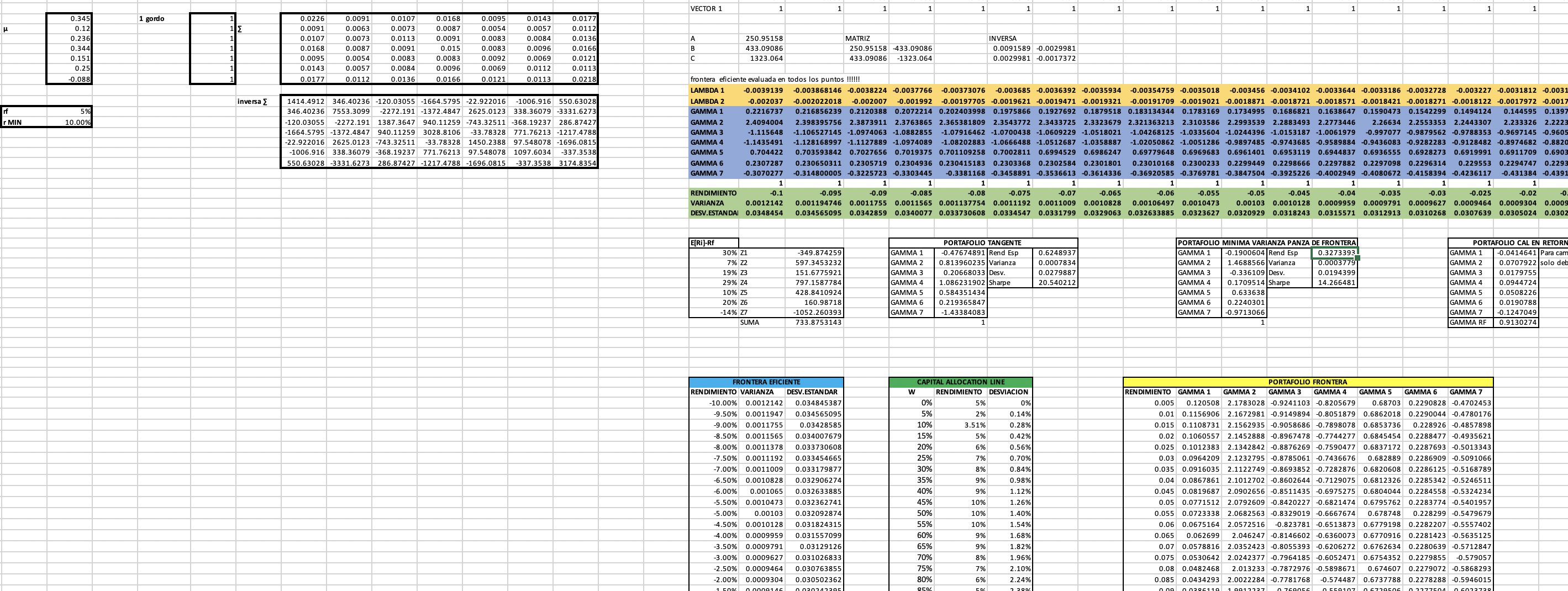This screenshot has height=591, width=1568.
Task: Click GAMMA 5 blue row value 0.704422
Action: tap(761, 152)
